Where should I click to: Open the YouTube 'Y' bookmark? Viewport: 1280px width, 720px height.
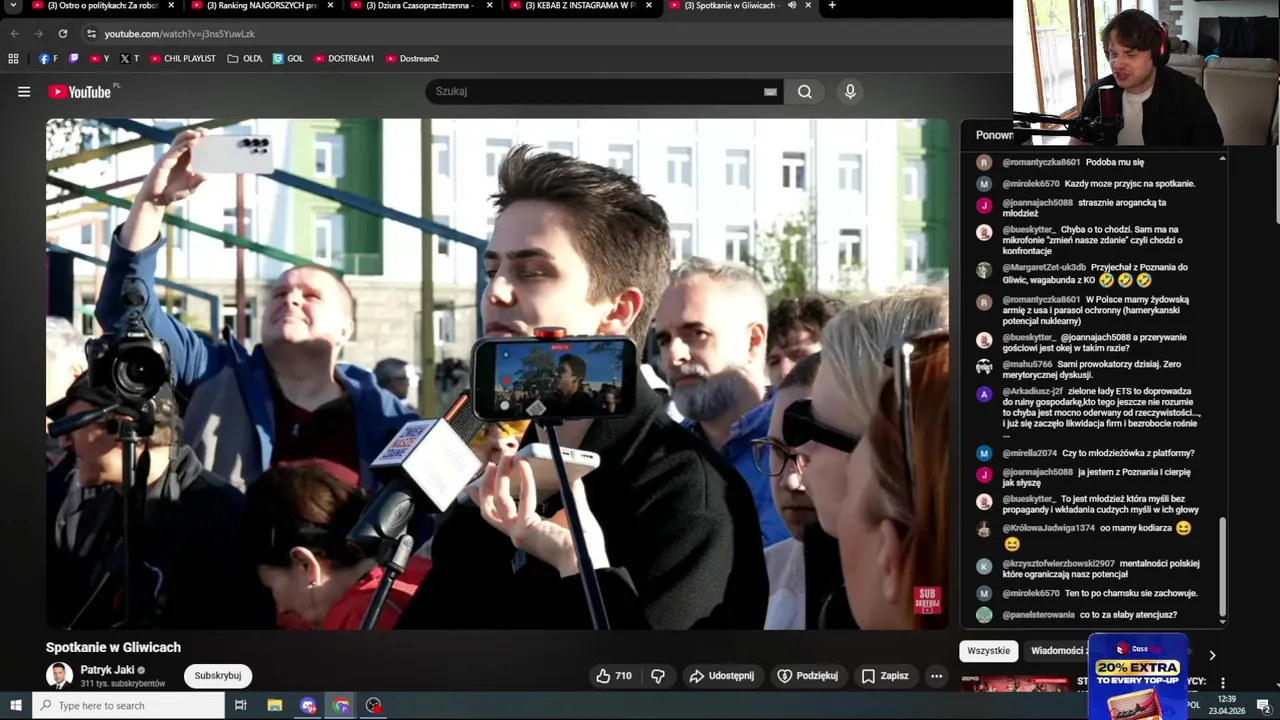pyautogui.click(x=99, y=59)
